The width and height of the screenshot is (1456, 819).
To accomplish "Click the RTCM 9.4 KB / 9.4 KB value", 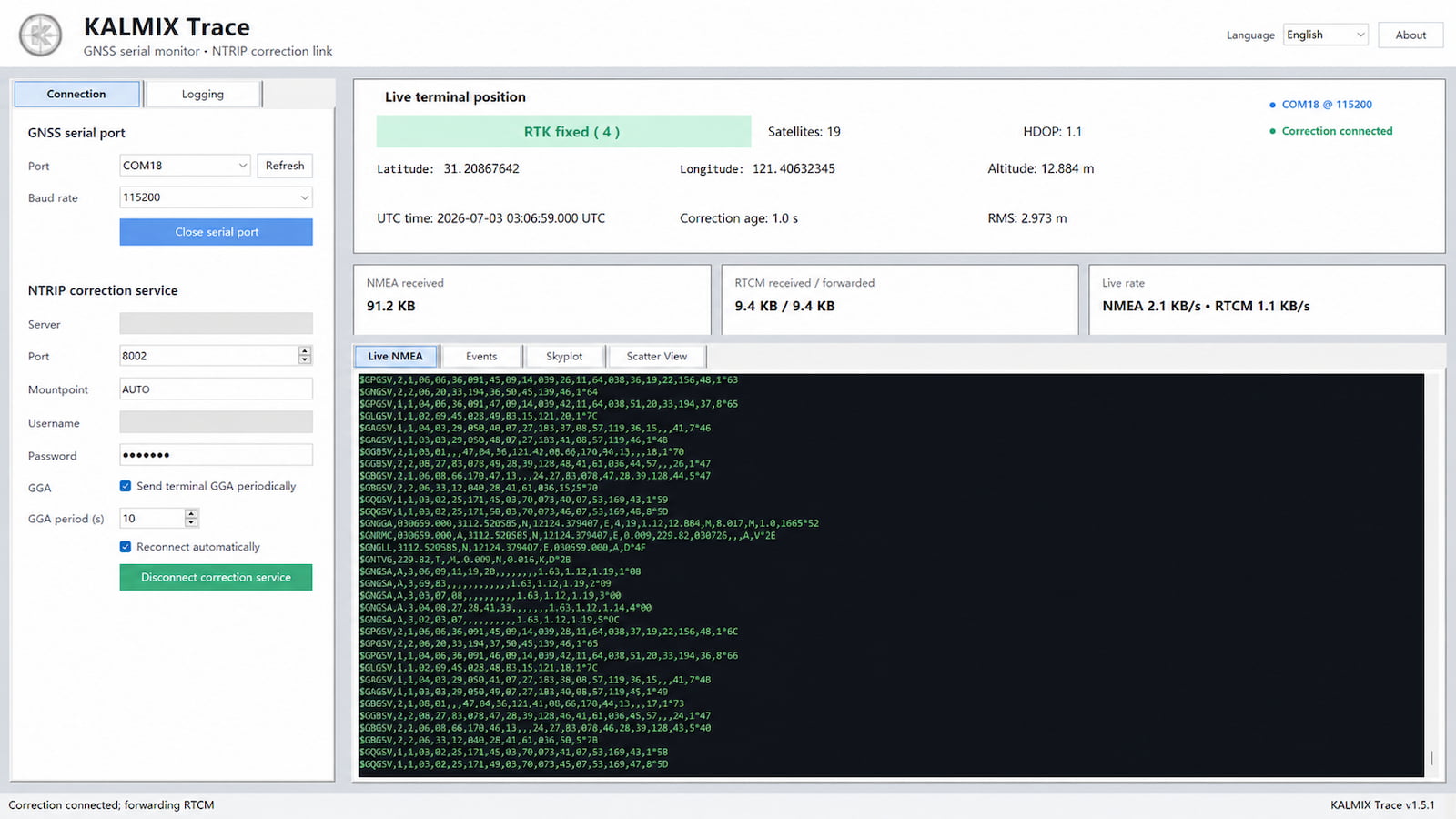I will pos(785,306).
